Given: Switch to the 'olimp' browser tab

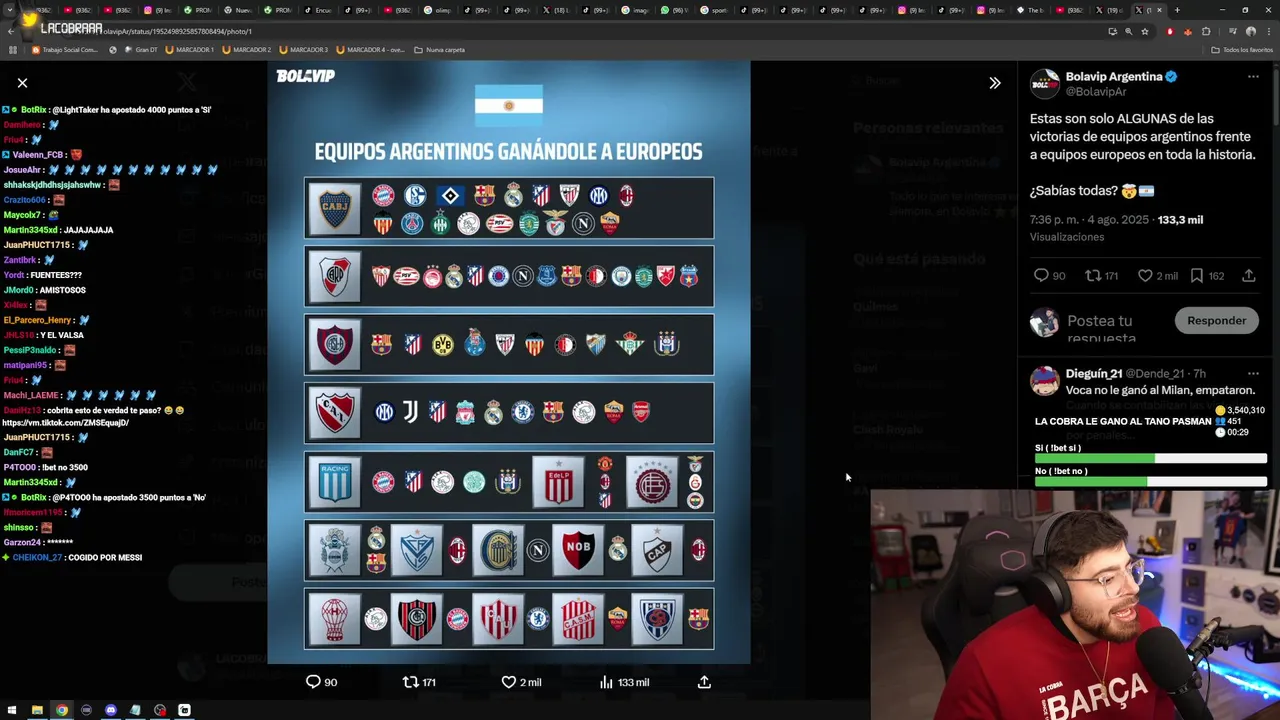Looking at the screenshot, I should pos(436,10).
